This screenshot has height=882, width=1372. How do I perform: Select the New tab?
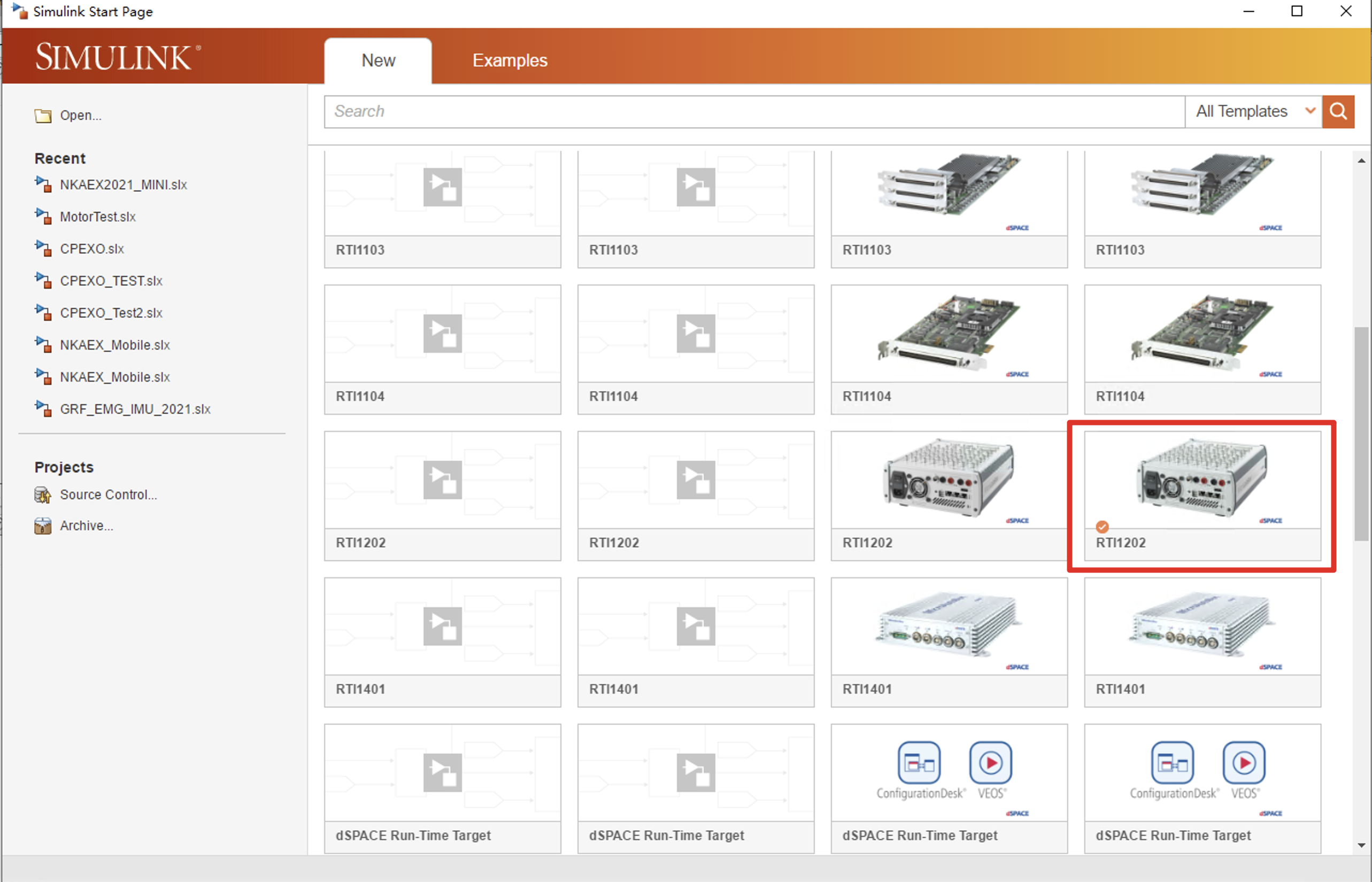pos(378,61)
